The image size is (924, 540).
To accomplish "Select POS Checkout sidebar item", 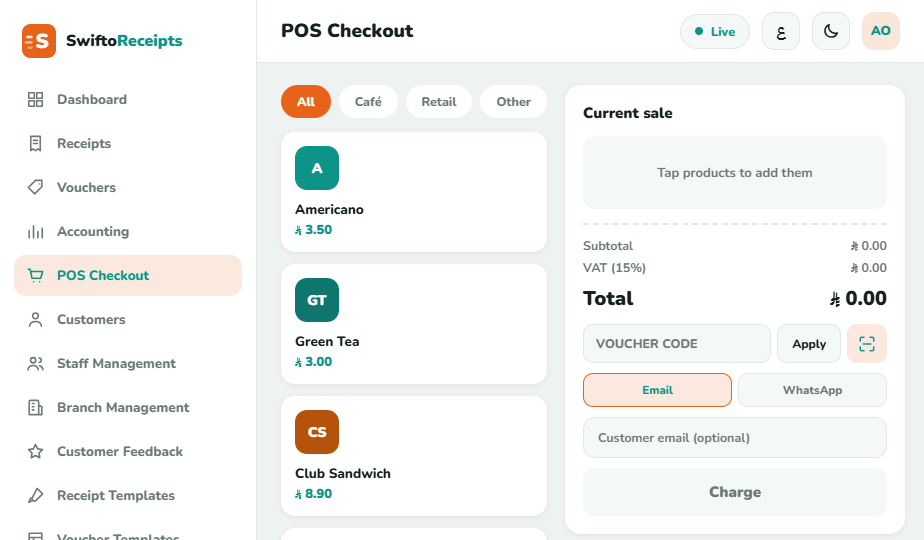I will coord(128,275).
